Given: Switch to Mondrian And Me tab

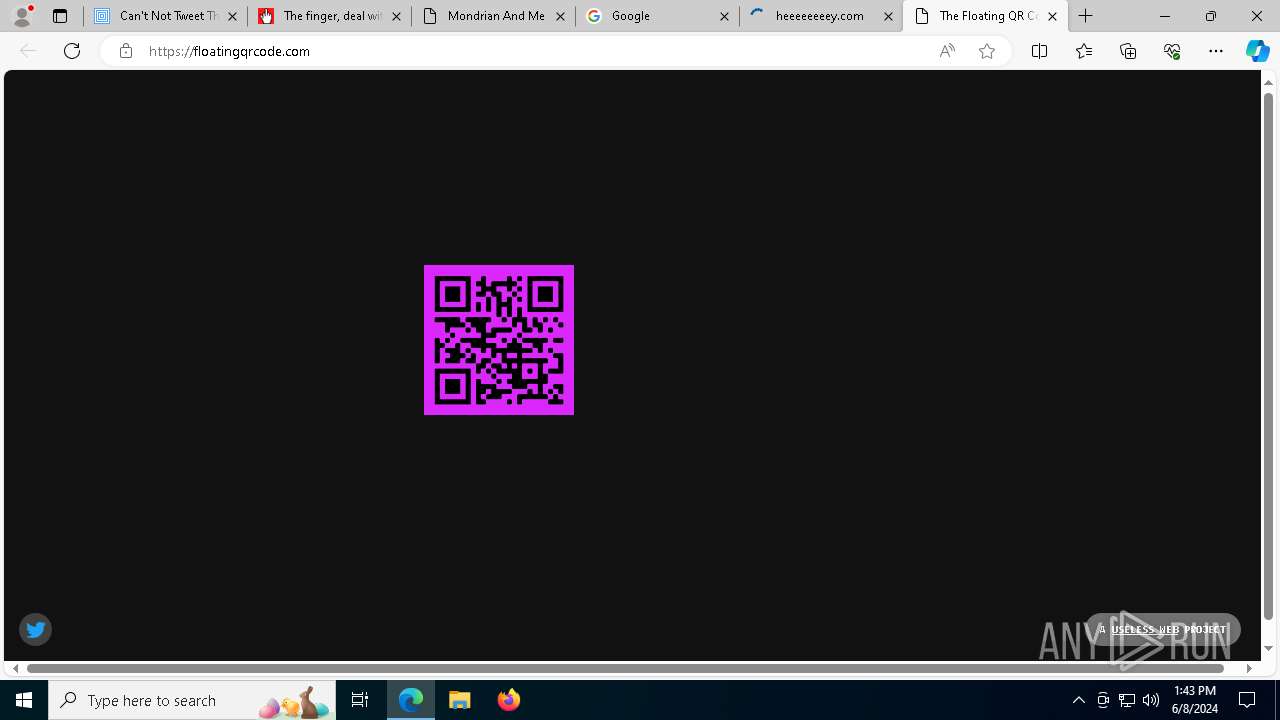Looking at the screenshot, I should point(493,16).
